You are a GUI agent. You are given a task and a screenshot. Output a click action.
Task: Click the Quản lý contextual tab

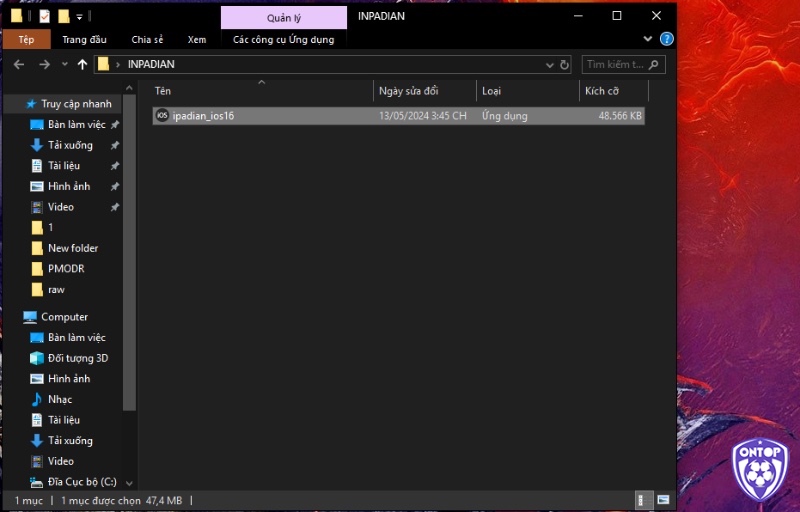(x=284, y=18)
